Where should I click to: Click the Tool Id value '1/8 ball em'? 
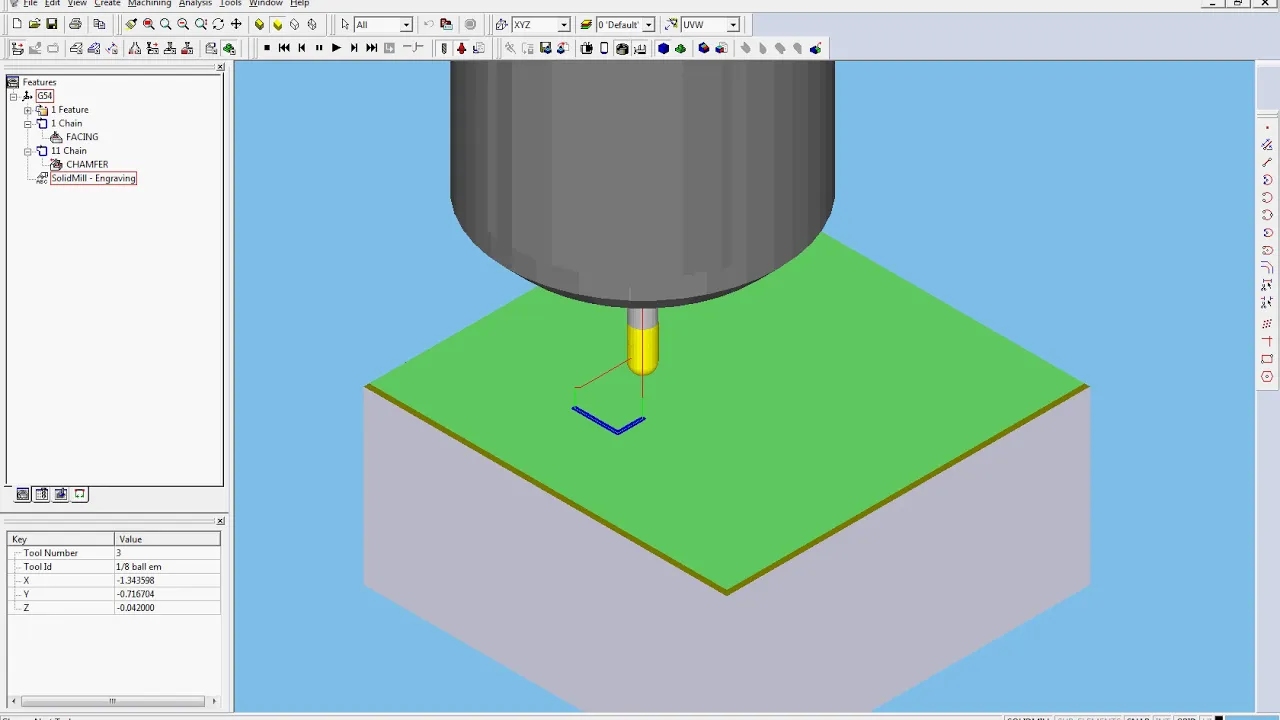tap(139, 567)
